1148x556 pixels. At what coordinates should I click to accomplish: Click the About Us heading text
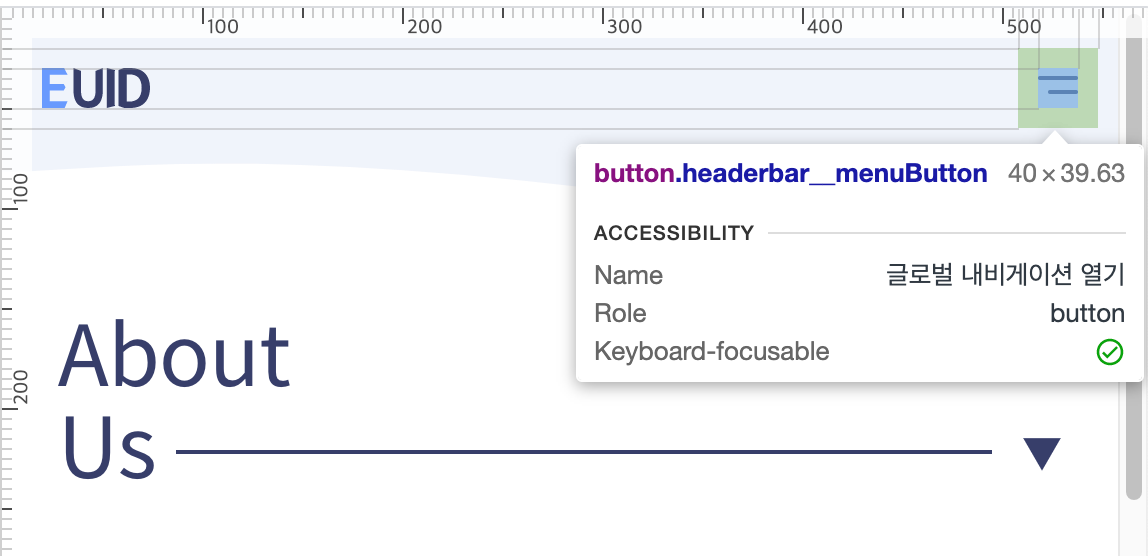[x=174, y=401]
